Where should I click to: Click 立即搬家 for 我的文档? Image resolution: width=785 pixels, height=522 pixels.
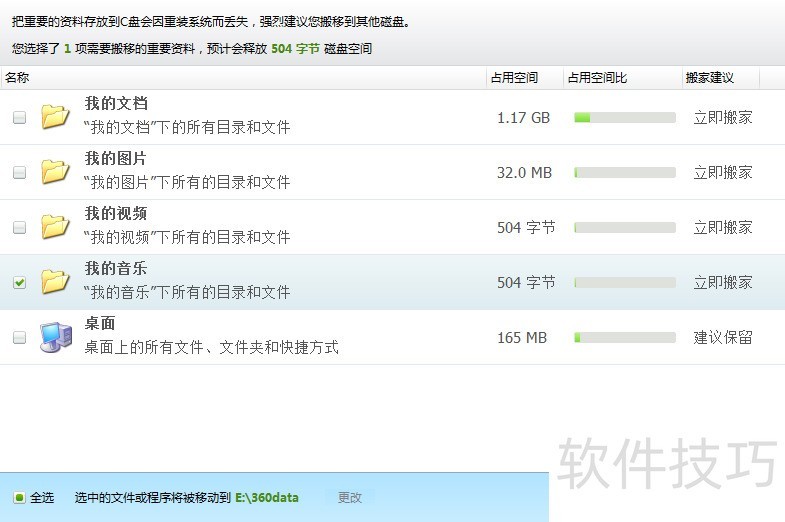click(723, 118)
